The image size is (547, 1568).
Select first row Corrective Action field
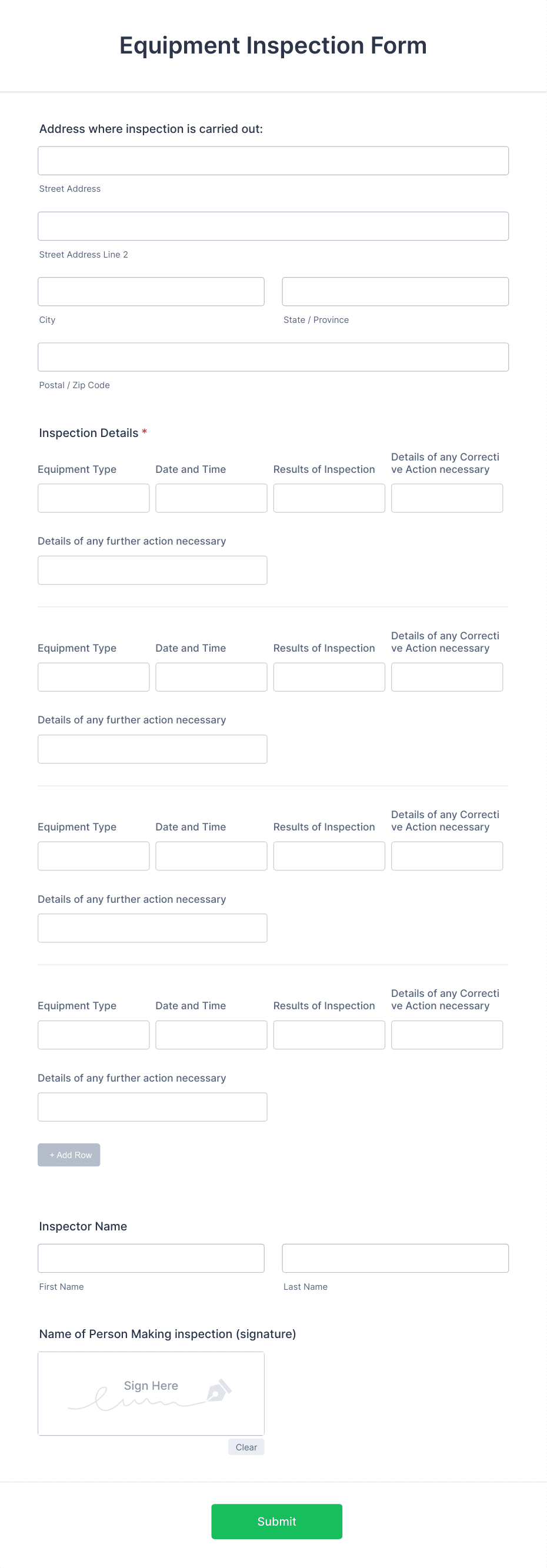(446, 498)
